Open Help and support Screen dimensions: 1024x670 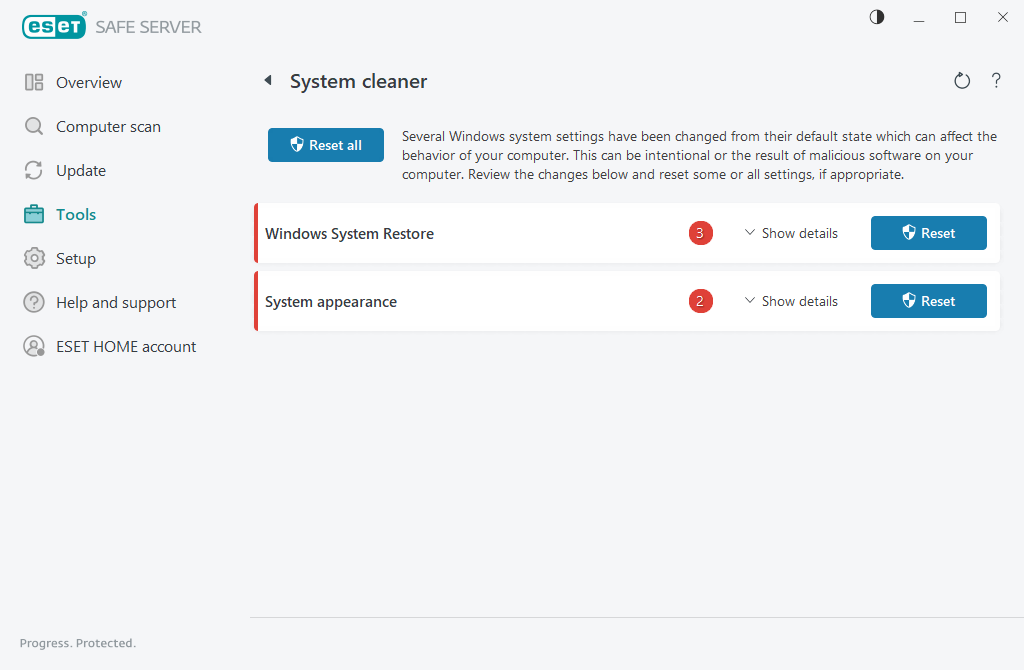coord(116,302)
